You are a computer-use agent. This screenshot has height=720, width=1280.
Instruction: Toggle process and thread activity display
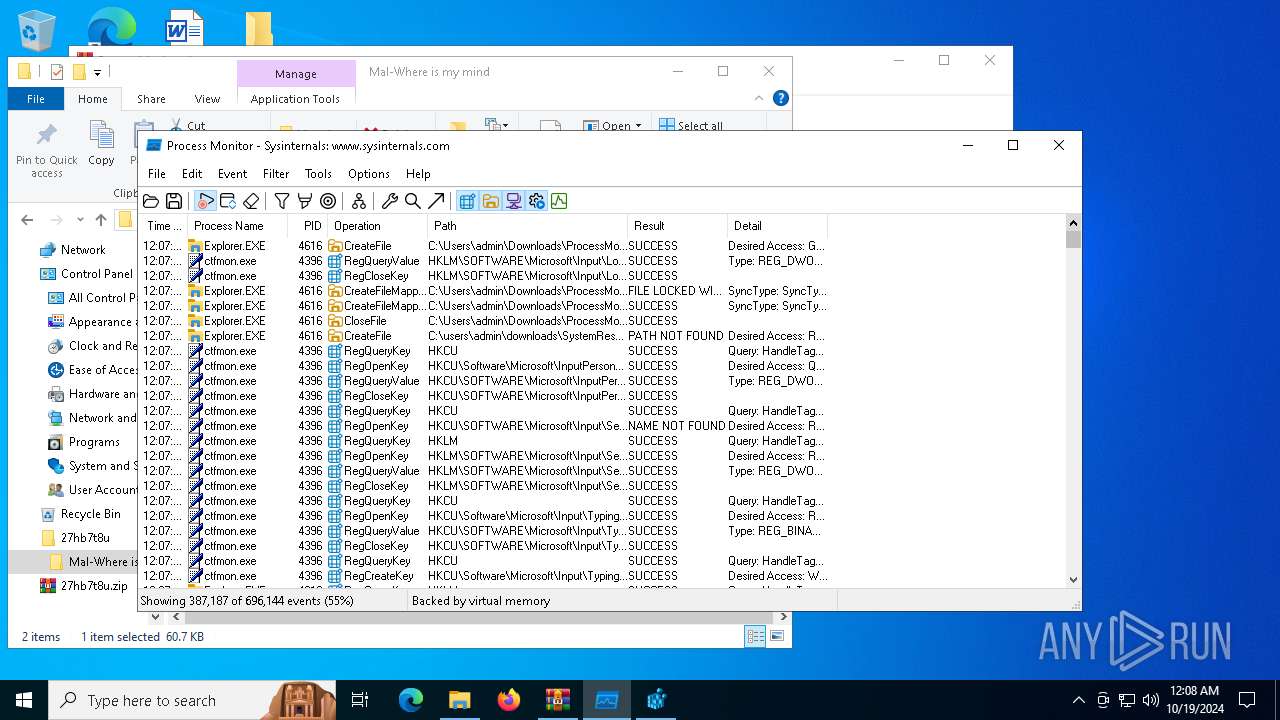tap(536, 201)
